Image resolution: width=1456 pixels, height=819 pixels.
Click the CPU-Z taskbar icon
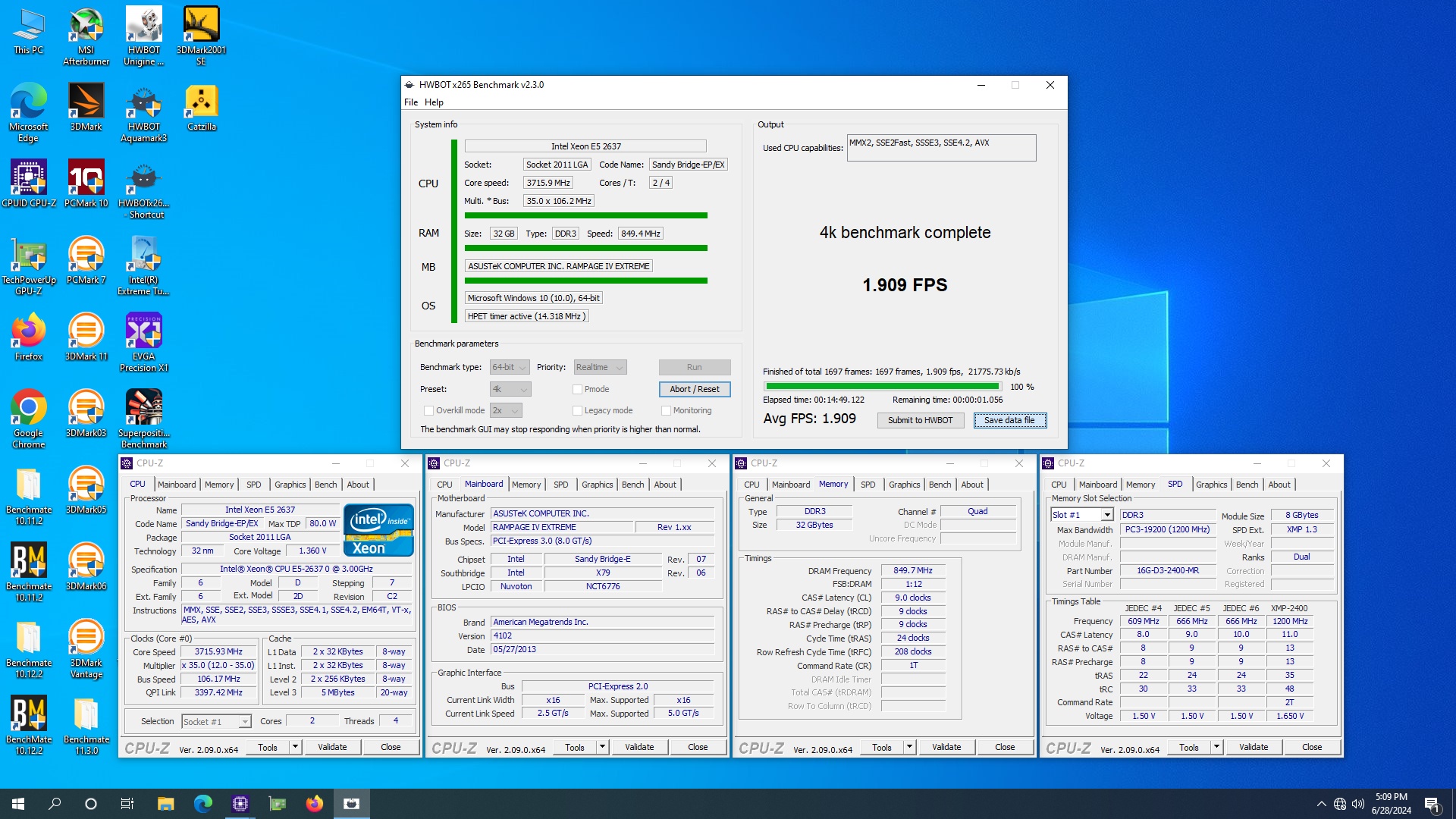tap(240, 804)
